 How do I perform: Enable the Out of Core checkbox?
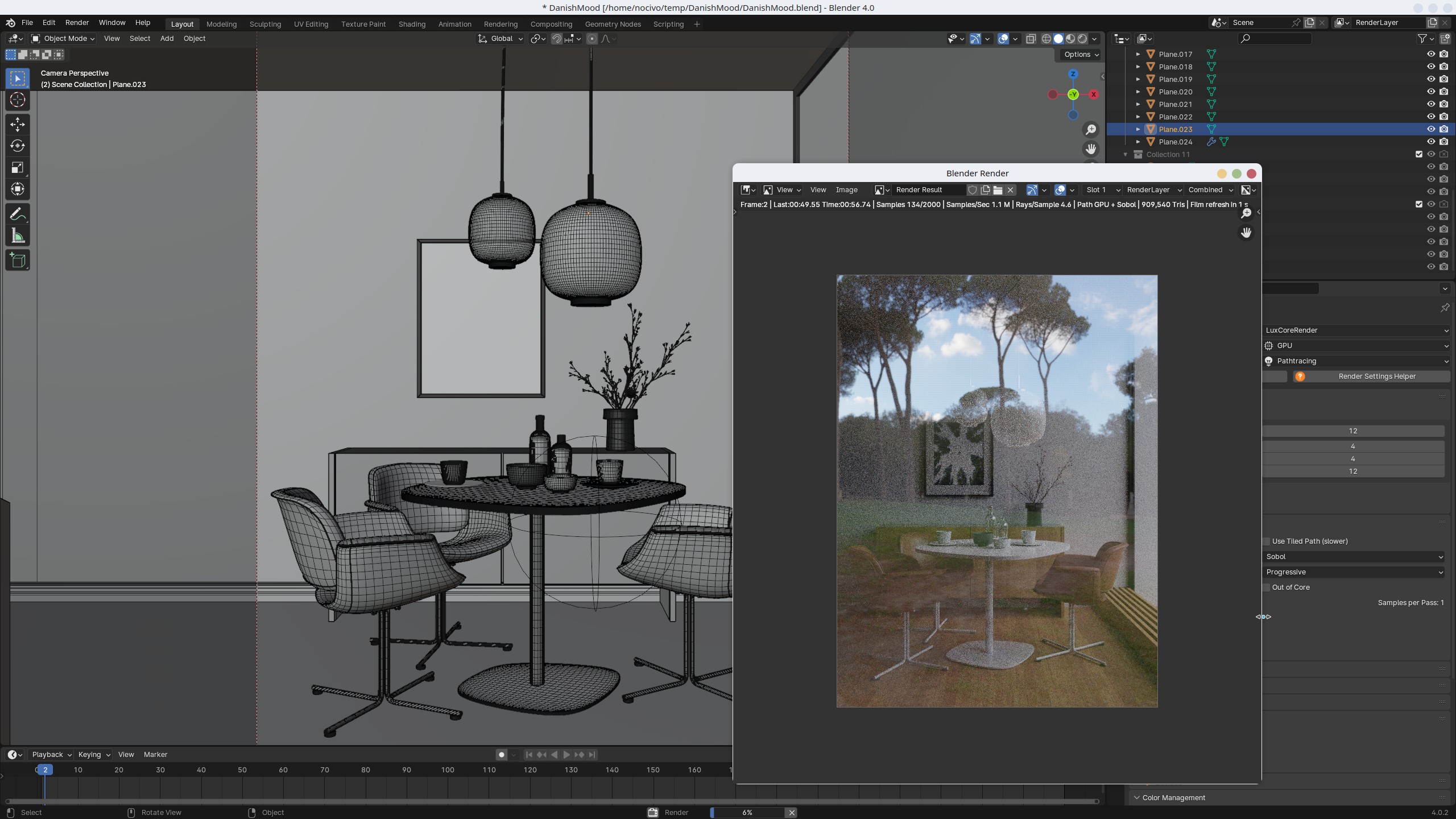click(x=1267, y=588)
